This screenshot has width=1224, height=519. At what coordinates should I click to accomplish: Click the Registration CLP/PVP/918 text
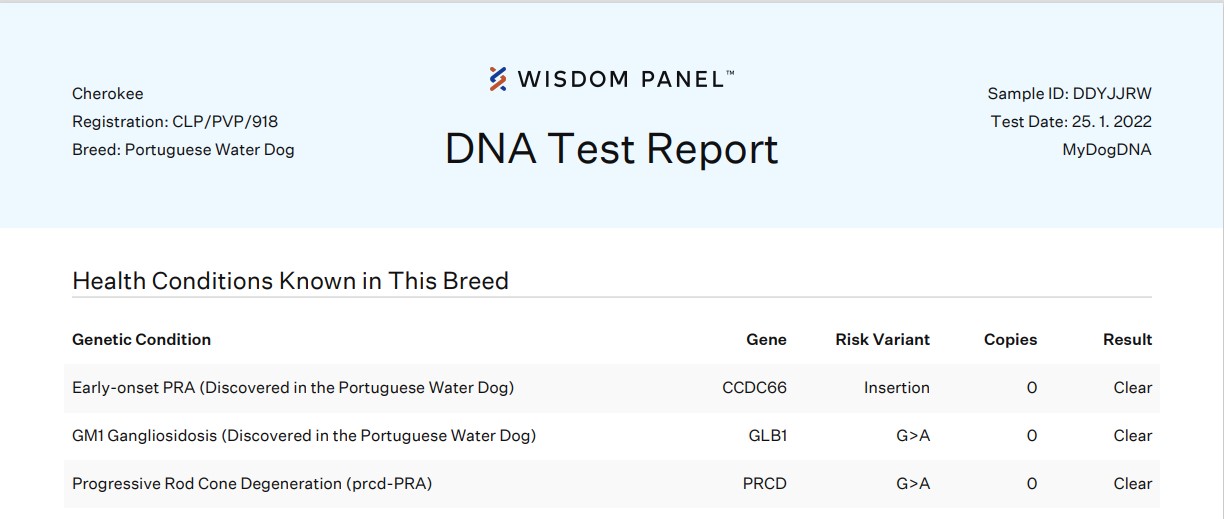click(175, 122)
